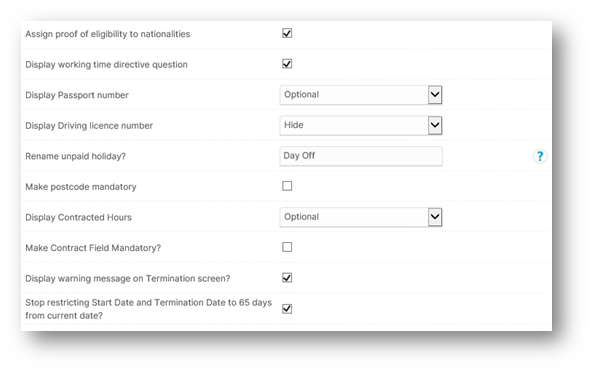The image size is (594, 373).
Task: Open Display Contracted Hours dropdown
Action: click(361, 217)
